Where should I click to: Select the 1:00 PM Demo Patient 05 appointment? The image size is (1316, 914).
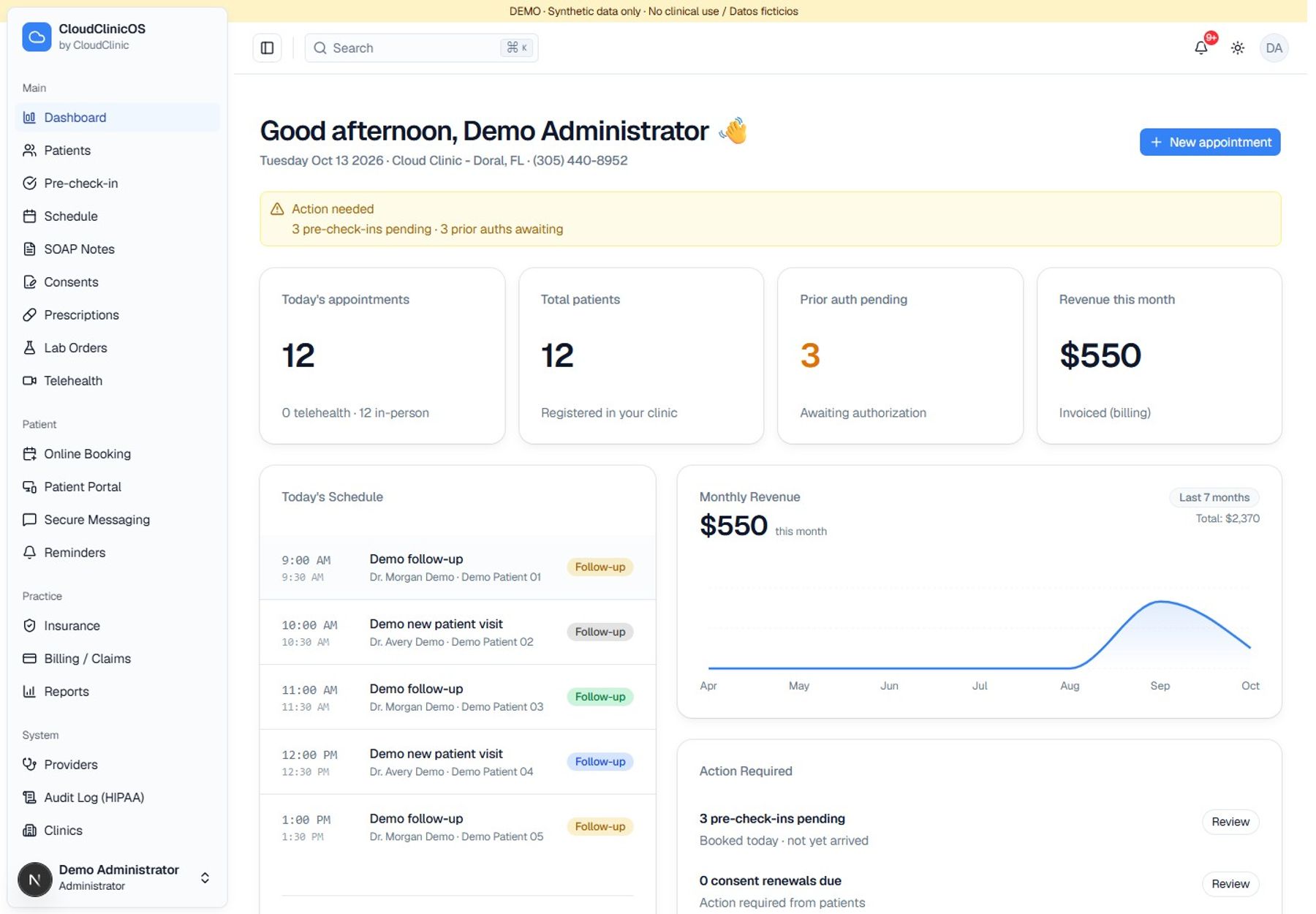458,827
